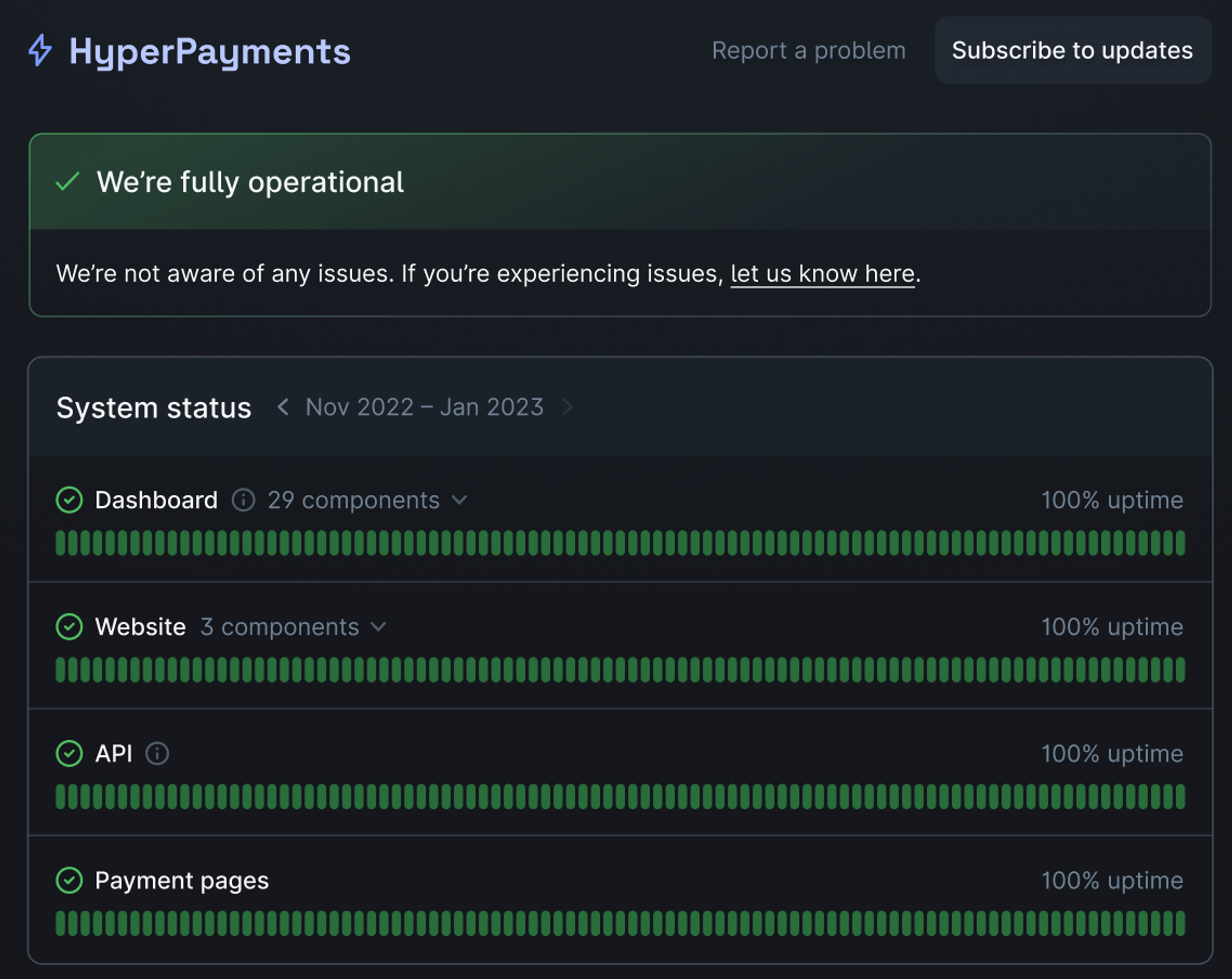This screenshot has width=1232, height=979.
Task: Expand Dashboard 29 components dropdown
Action: click(x=368, y=501)
